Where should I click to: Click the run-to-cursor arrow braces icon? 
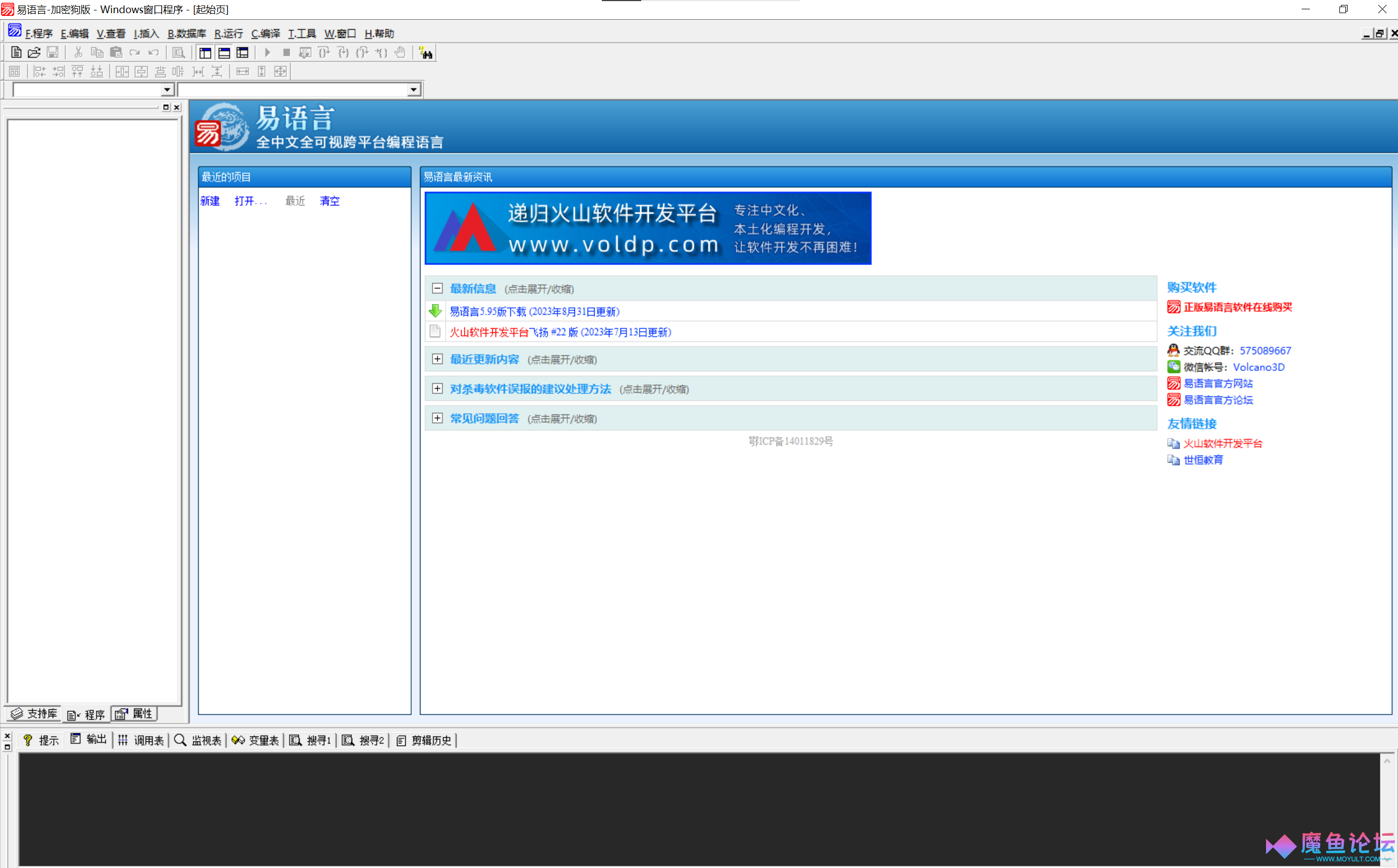click(x=381, y=53)
